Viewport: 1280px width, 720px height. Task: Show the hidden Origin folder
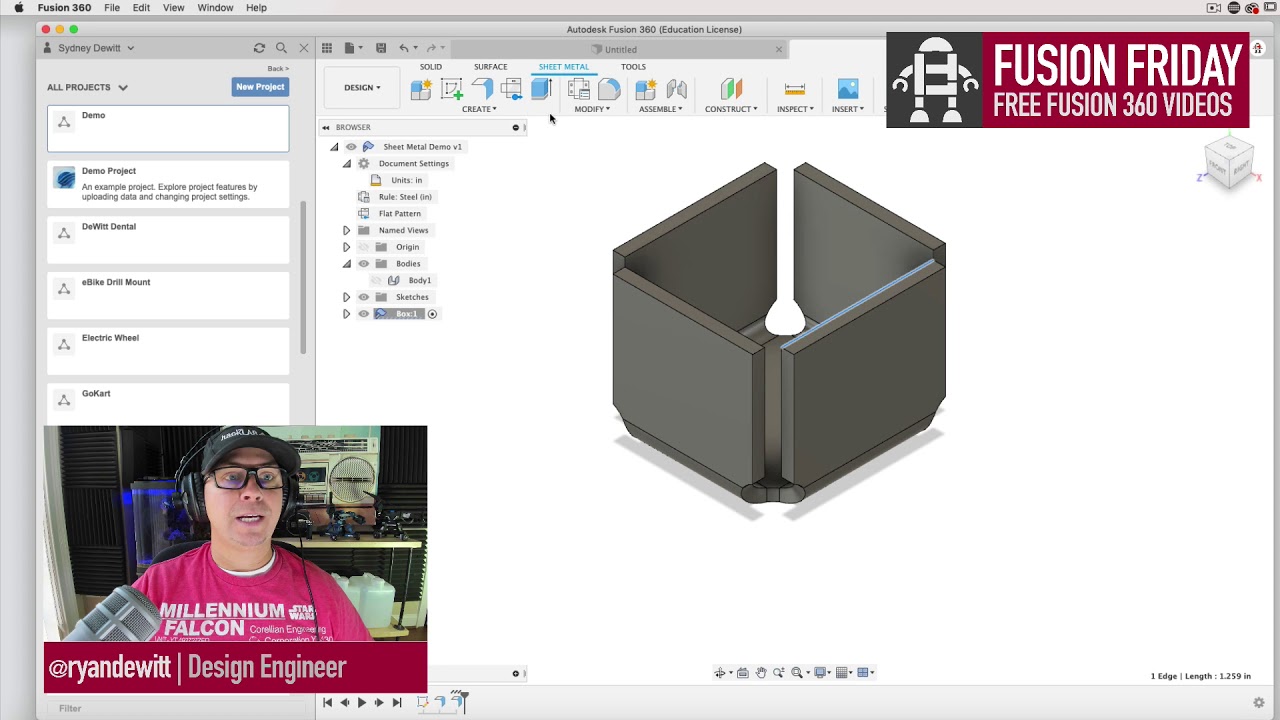[364, 247]
